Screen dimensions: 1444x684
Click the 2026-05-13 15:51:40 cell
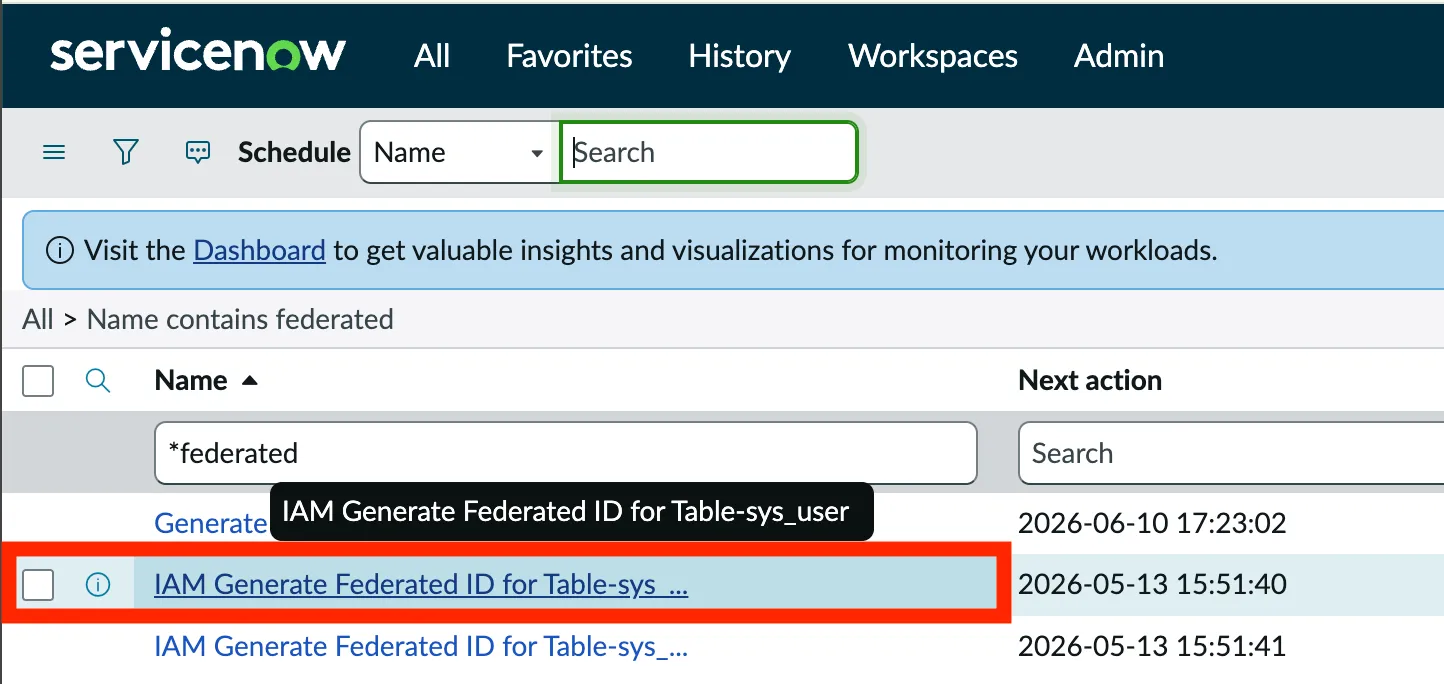click(x=1152, y=585)
